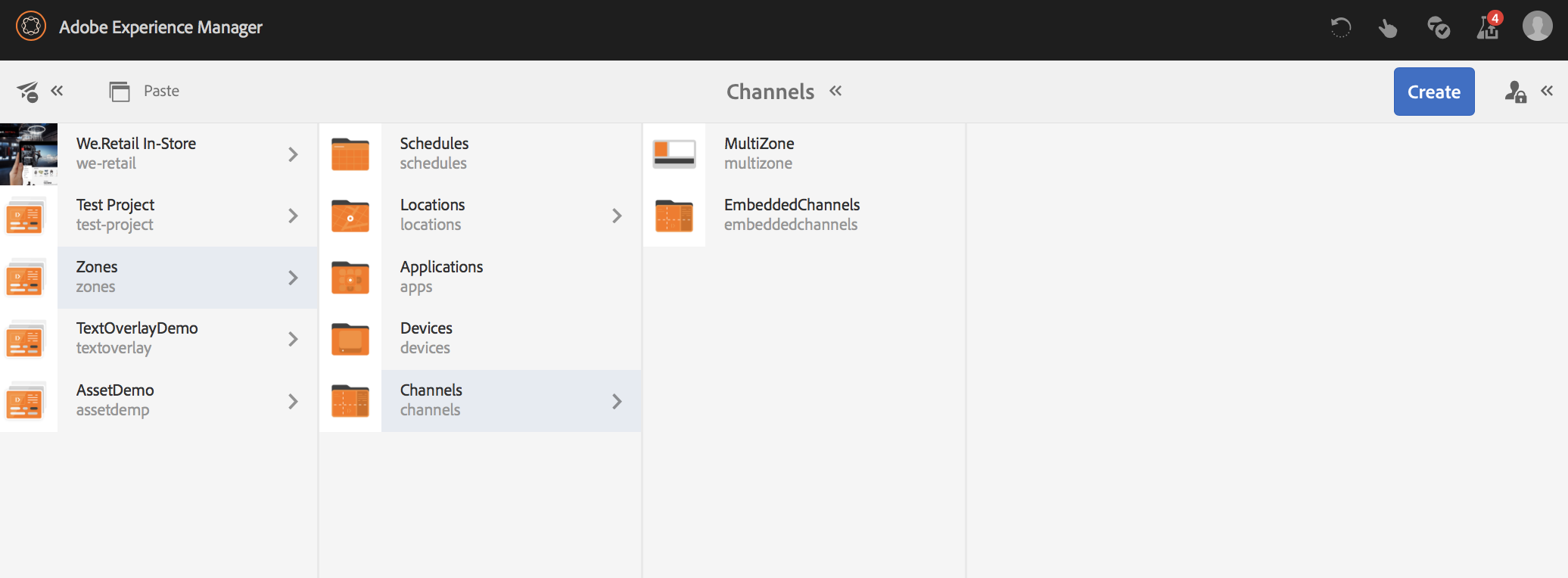Expand the Locations folder chevron
Image resolution: width=1568 pixels, height=578 pixels.
pos(617,216)
